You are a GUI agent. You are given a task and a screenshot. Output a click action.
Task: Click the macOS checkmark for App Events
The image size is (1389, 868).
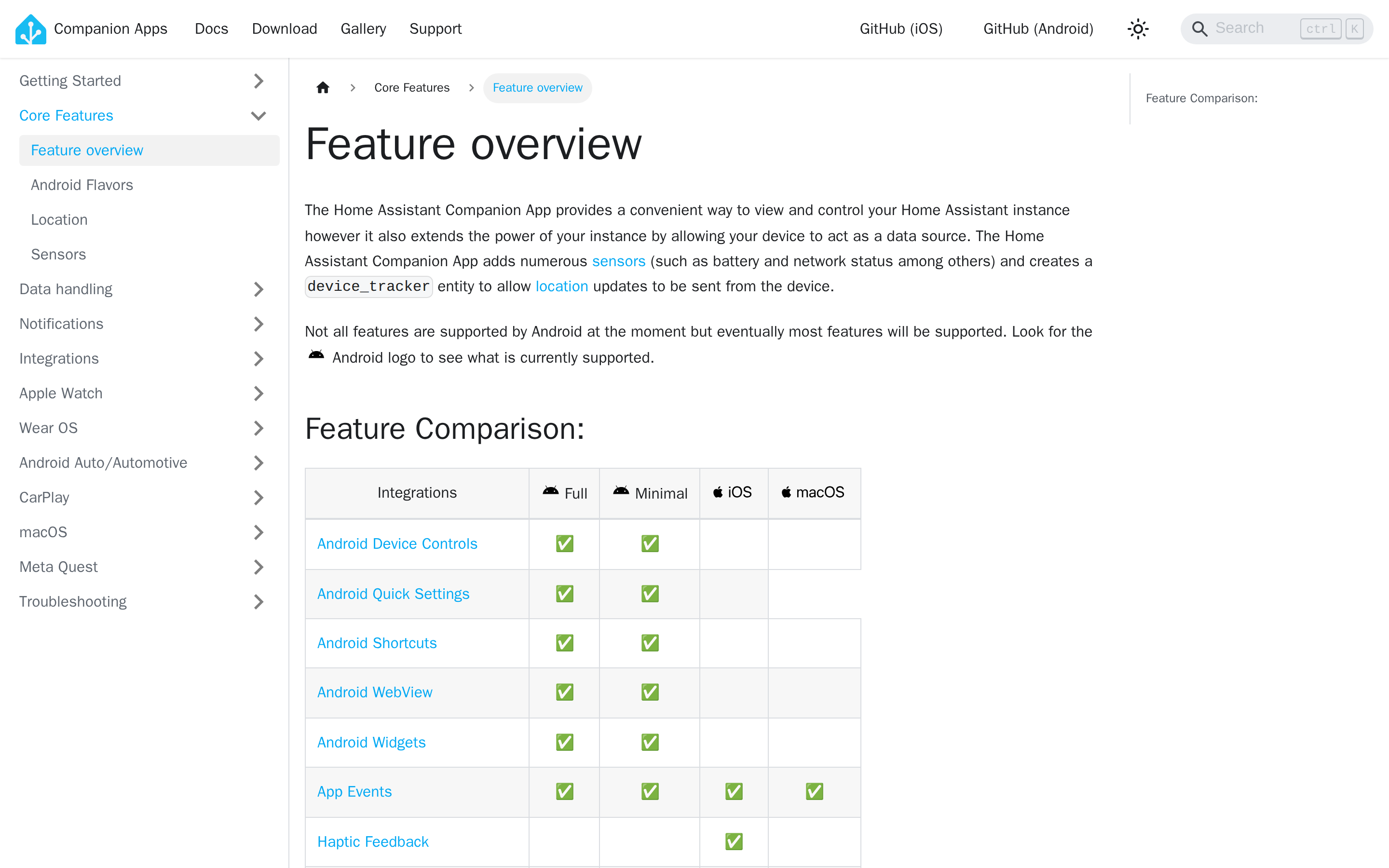[814, 791]
